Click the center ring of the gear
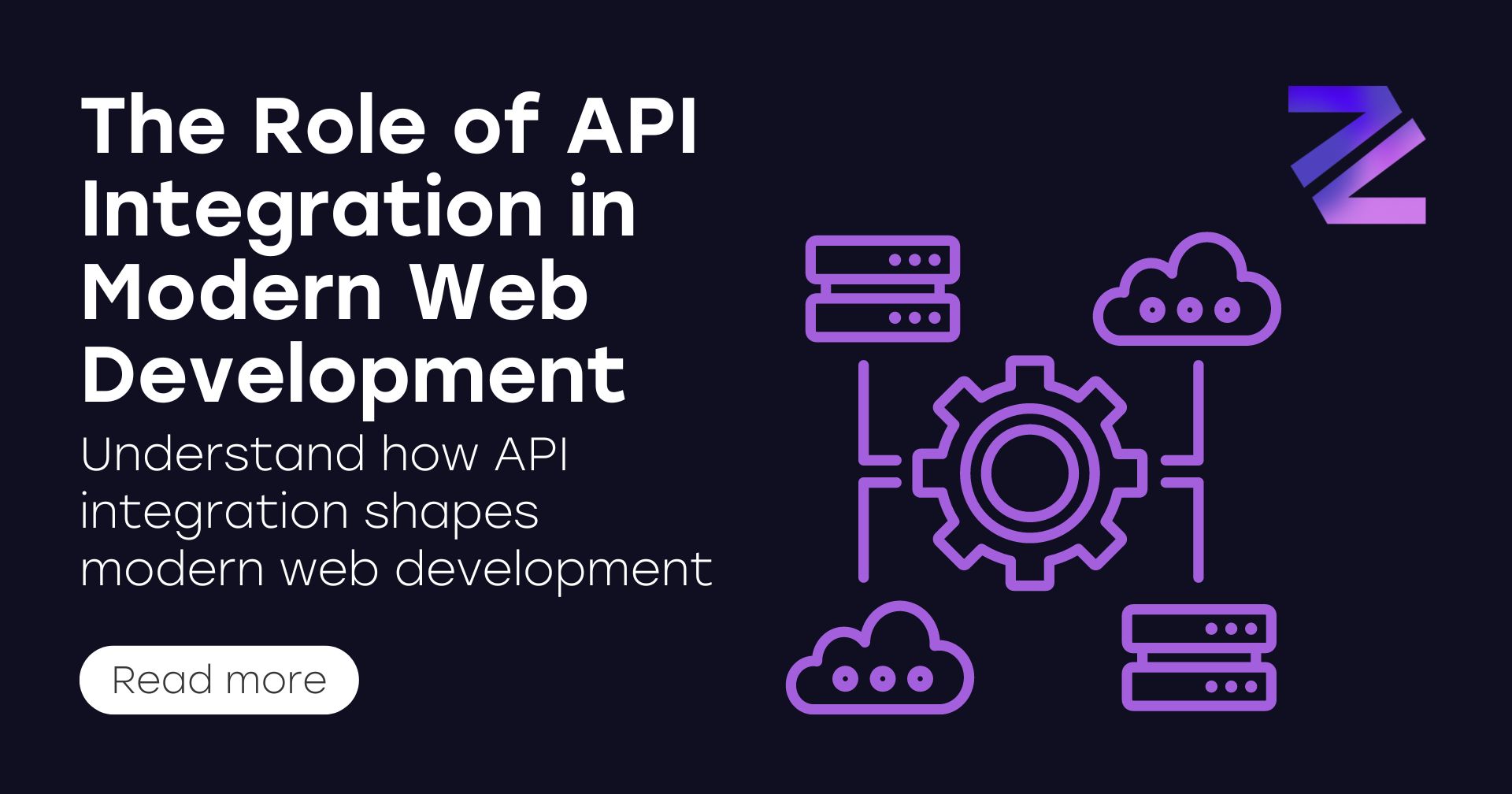Image resolution: width=1512 pixels, height=794 pixels. [x=1029, y=473]
